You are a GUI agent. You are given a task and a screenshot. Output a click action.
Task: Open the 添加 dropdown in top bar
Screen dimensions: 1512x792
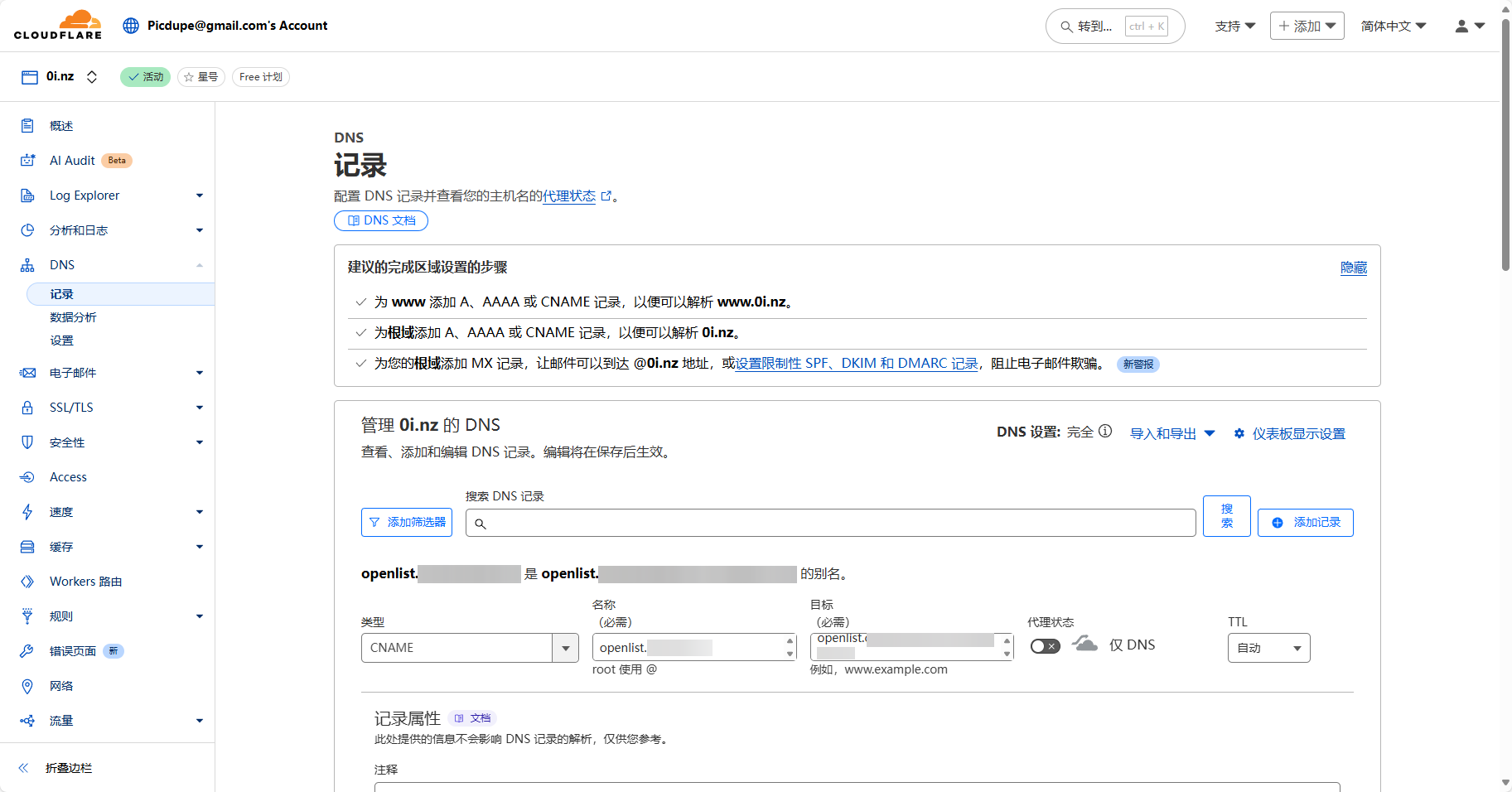(x=1307, y=26)
